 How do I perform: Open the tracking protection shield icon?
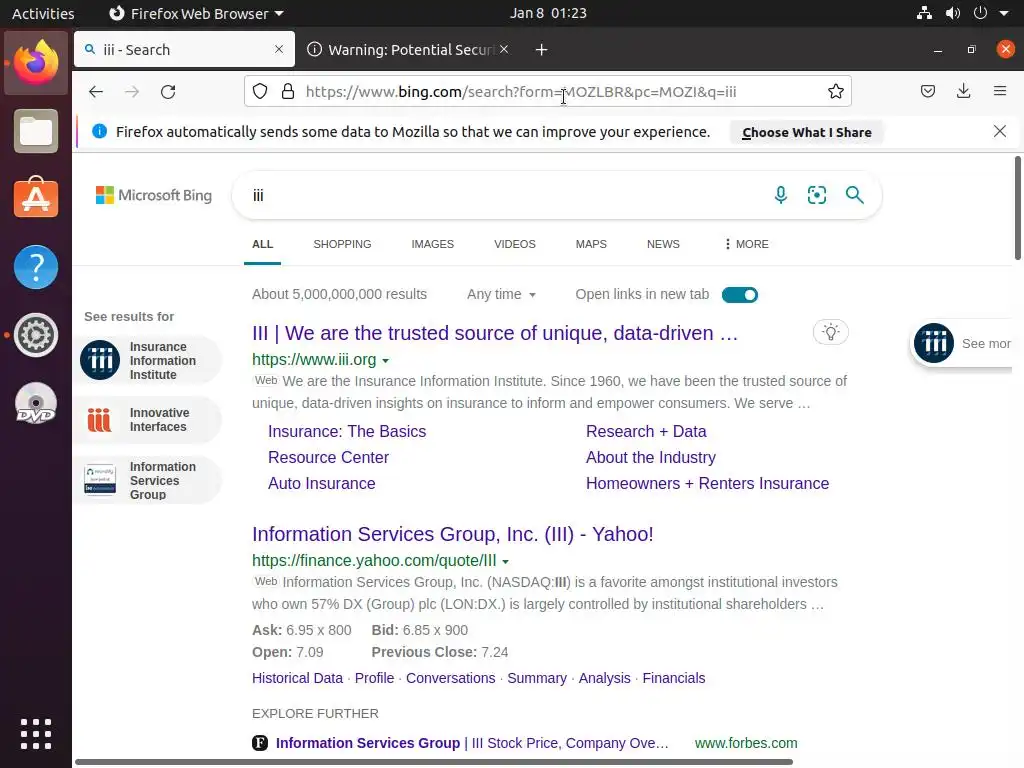260,91
